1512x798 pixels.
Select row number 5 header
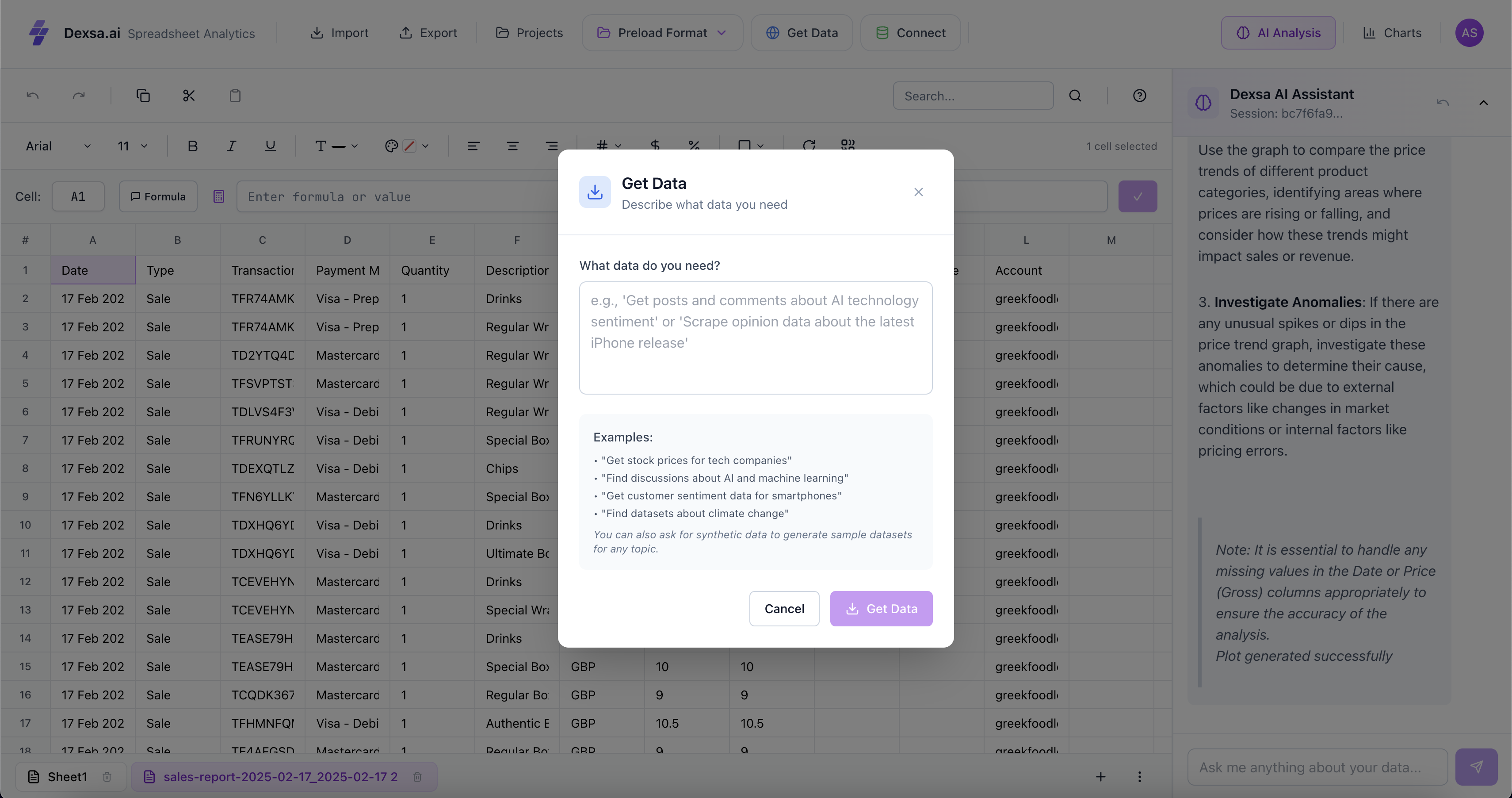pos(25,384)
